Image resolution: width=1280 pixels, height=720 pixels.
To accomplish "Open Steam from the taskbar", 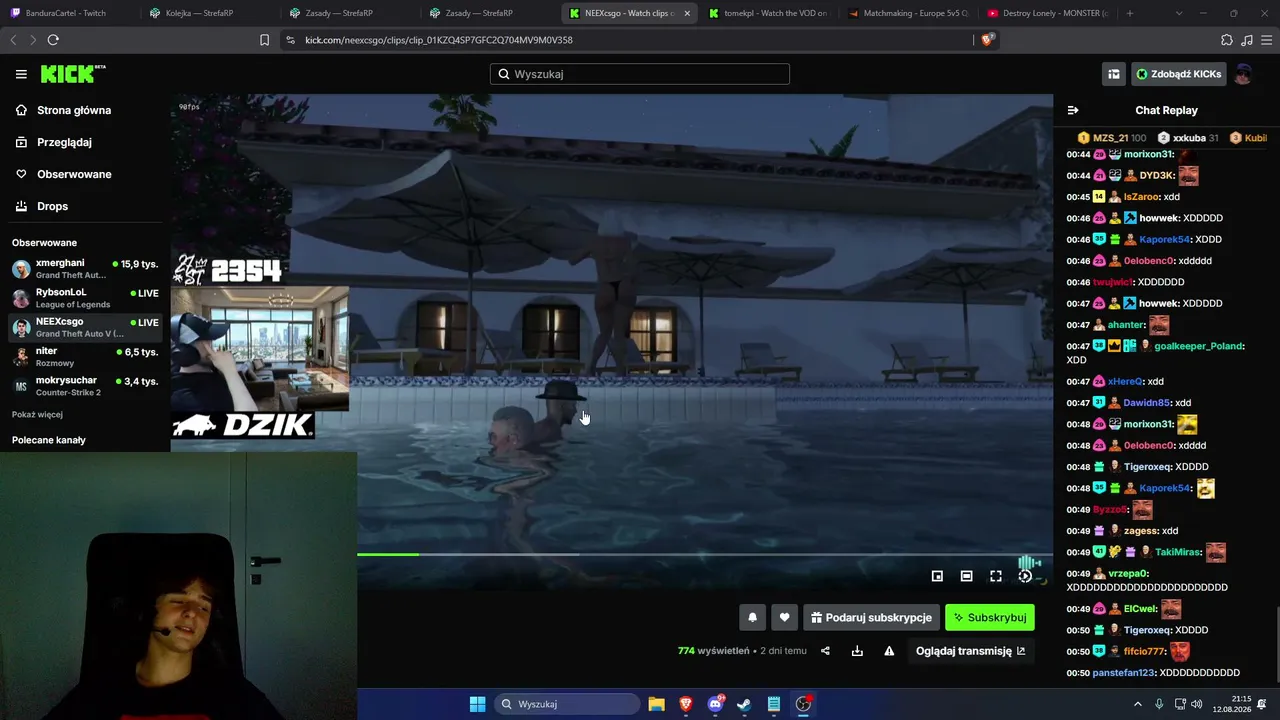I will coord(744,704).
